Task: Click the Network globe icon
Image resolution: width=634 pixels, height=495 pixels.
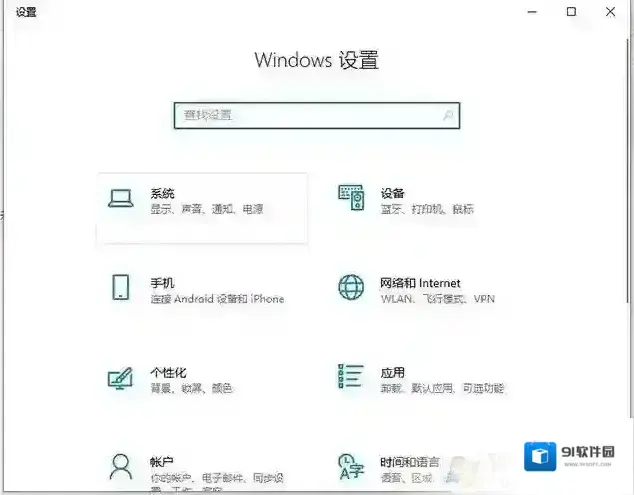Action: pos(351,288)
